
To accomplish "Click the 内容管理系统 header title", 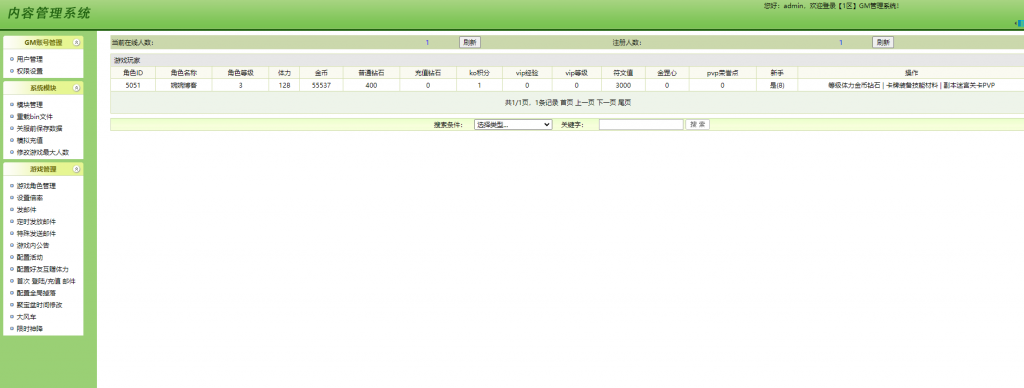I will tap(49, 13).
